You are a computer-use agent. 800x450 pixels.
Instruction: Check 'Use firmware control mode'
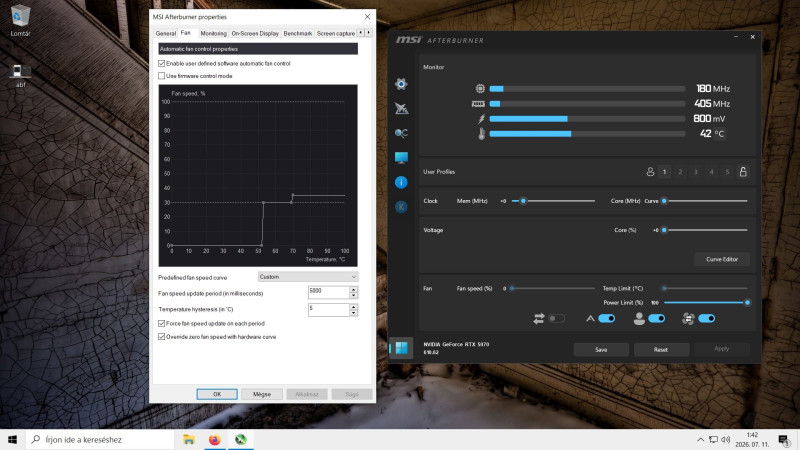point(162,76)
